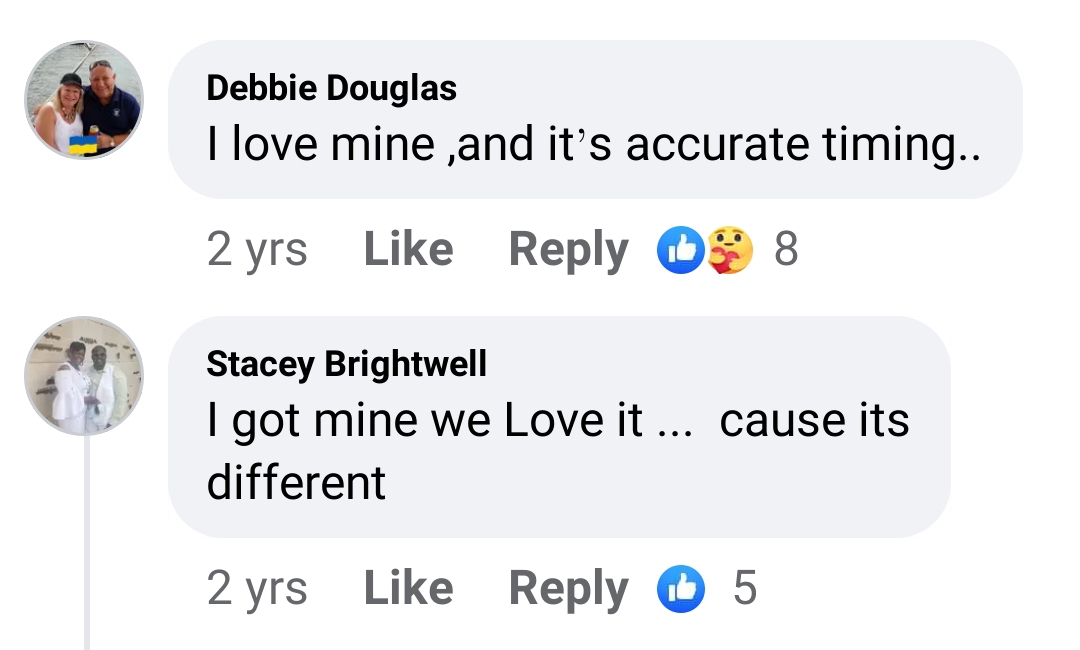The width and height of the screenshot is (1080, 650).
Task: Like Debbie Douglas's comment
Action: tap(408, 250)
